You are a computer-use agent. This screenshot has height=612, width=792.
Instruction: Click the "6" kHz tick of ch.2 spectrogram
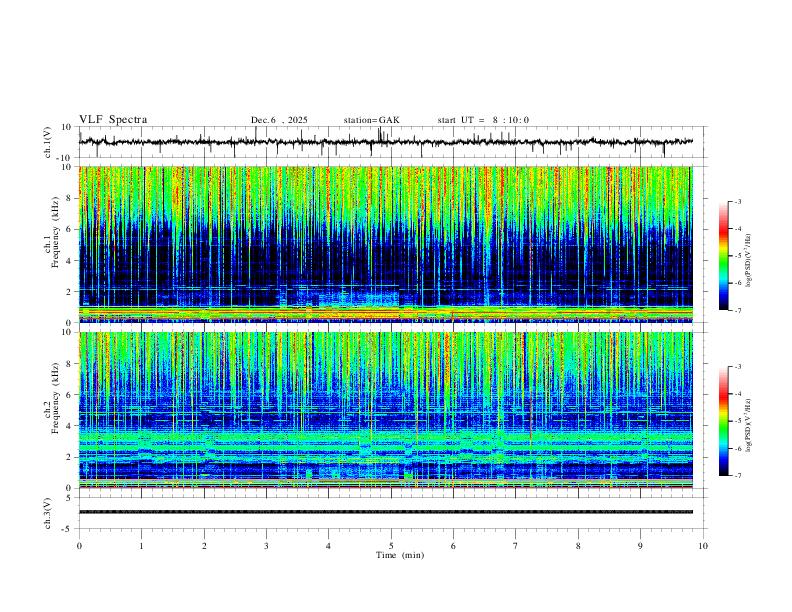pyautogui.click(x=69, y=395)
